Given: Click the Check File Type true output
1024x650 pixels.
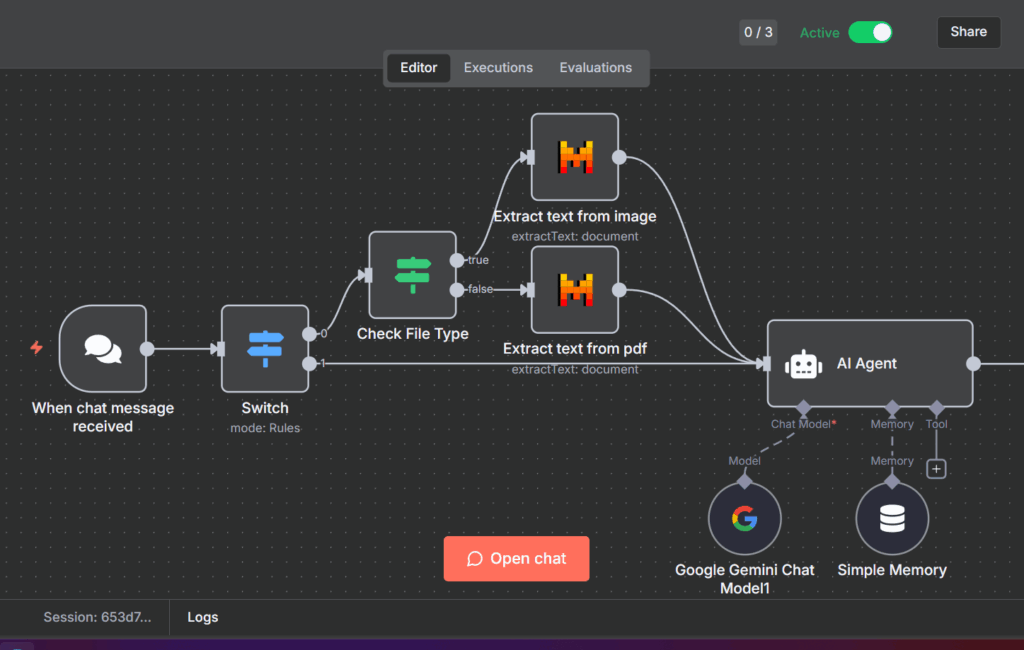Looking at the screenshot, I should 457,260.
